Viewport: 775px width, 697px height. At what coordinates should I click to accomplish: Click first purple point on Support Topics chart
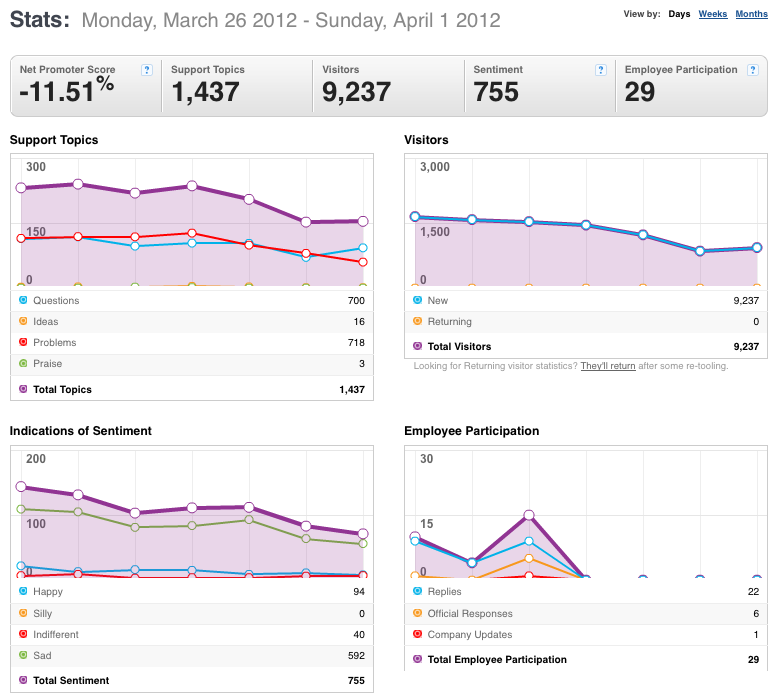tap(21, 188)
